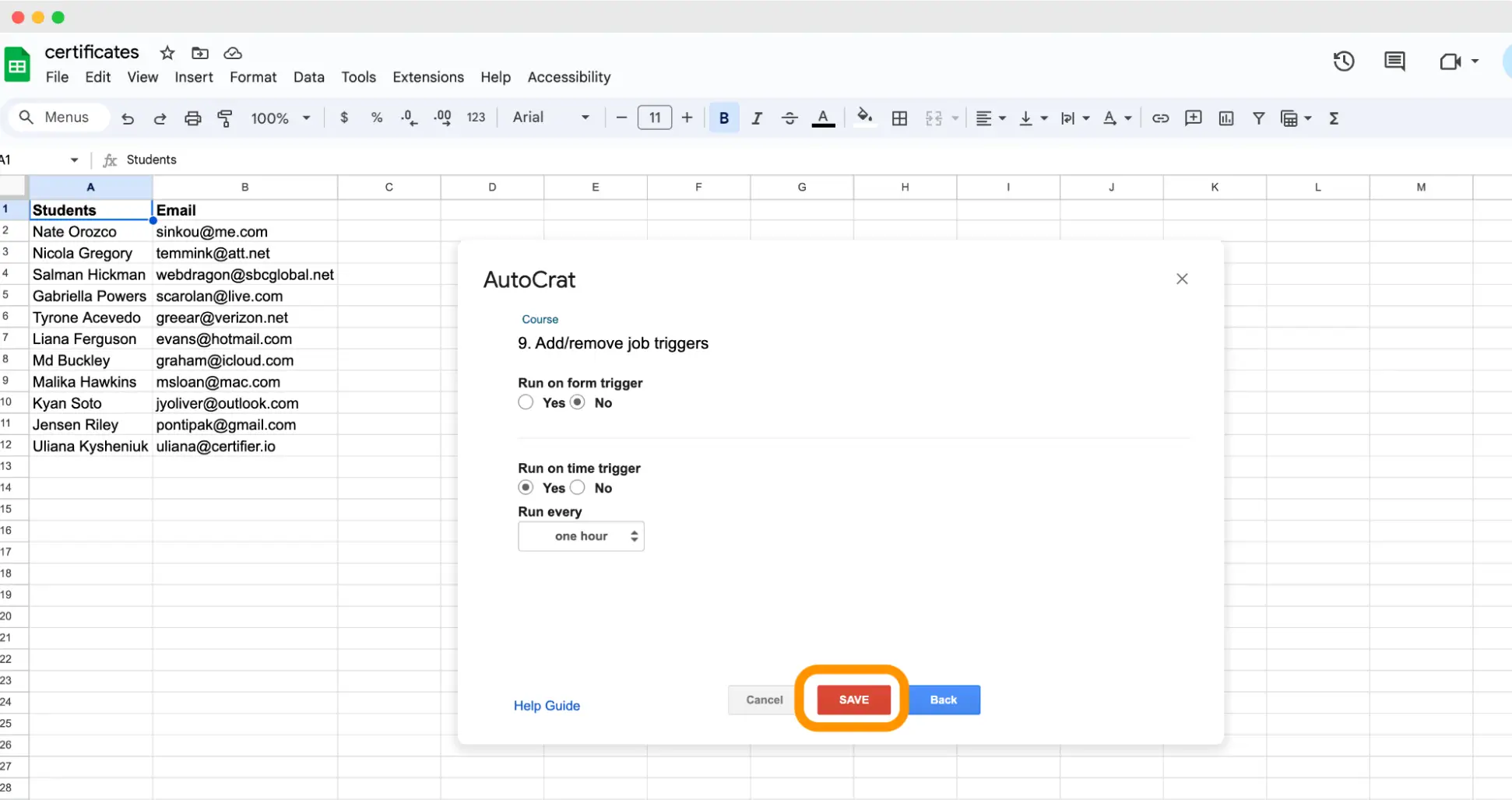Click the SAVE button in AutoCrat
This screenshot has height=800, width=1512.
click(853, 700)
